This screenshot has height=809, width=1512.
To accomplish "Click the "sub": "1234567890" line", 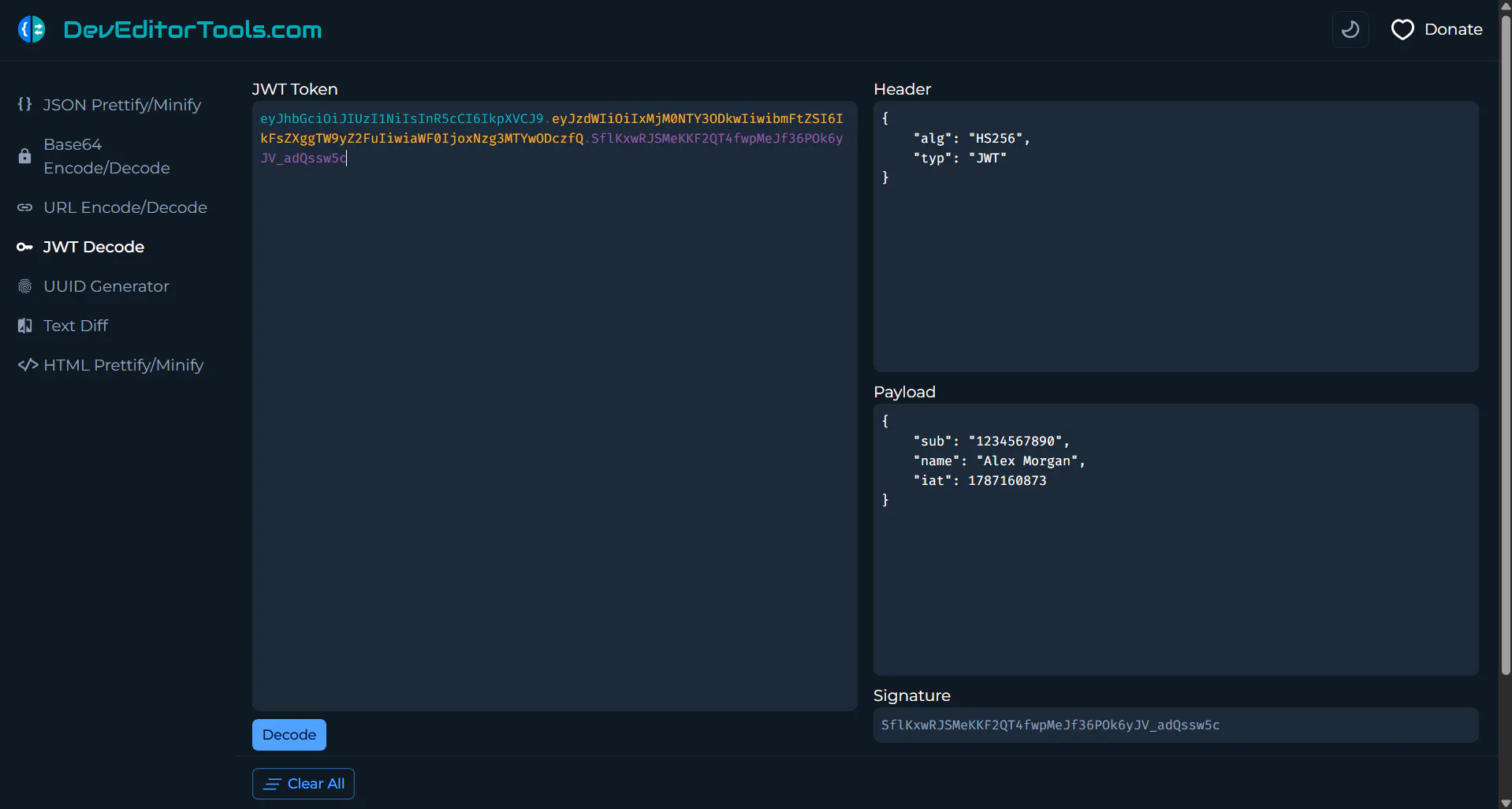I will click(x=991, y=441).
